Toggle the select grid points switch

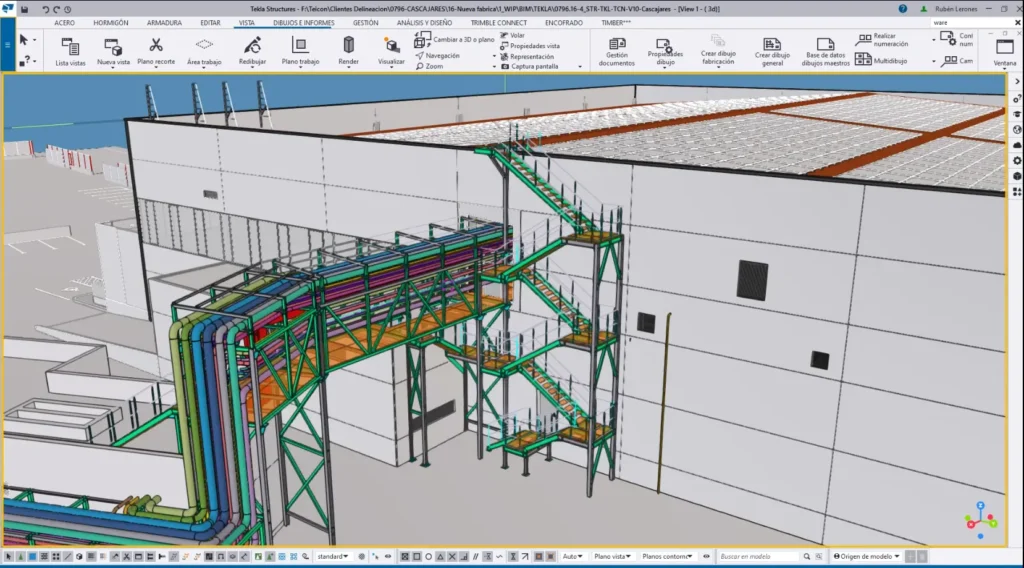pos(56,556)
